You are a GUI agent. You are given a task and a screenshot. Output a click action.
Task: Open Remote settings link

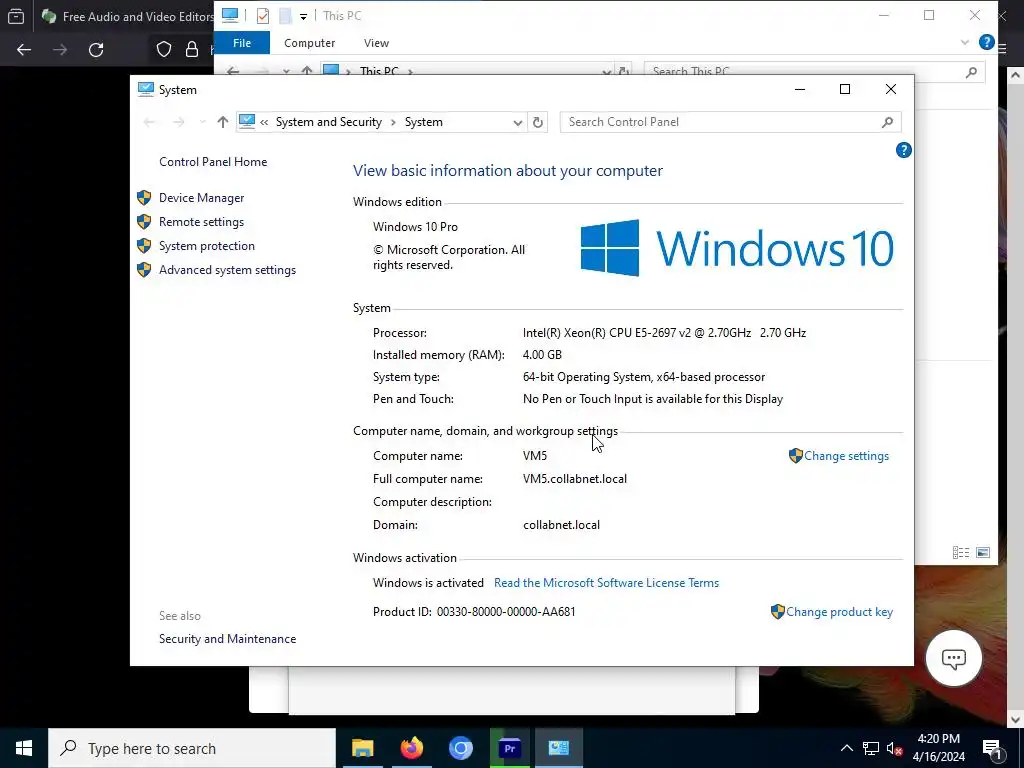point(201,222)
